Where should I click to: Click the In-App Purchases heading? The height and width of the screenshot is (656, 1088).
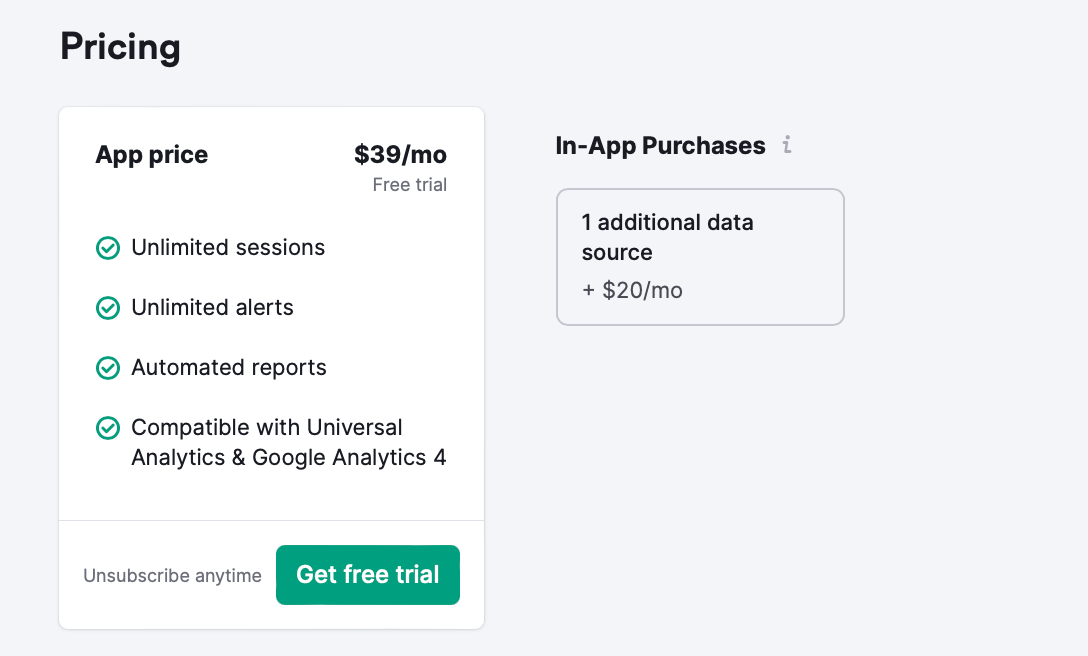tap(661, 145)
